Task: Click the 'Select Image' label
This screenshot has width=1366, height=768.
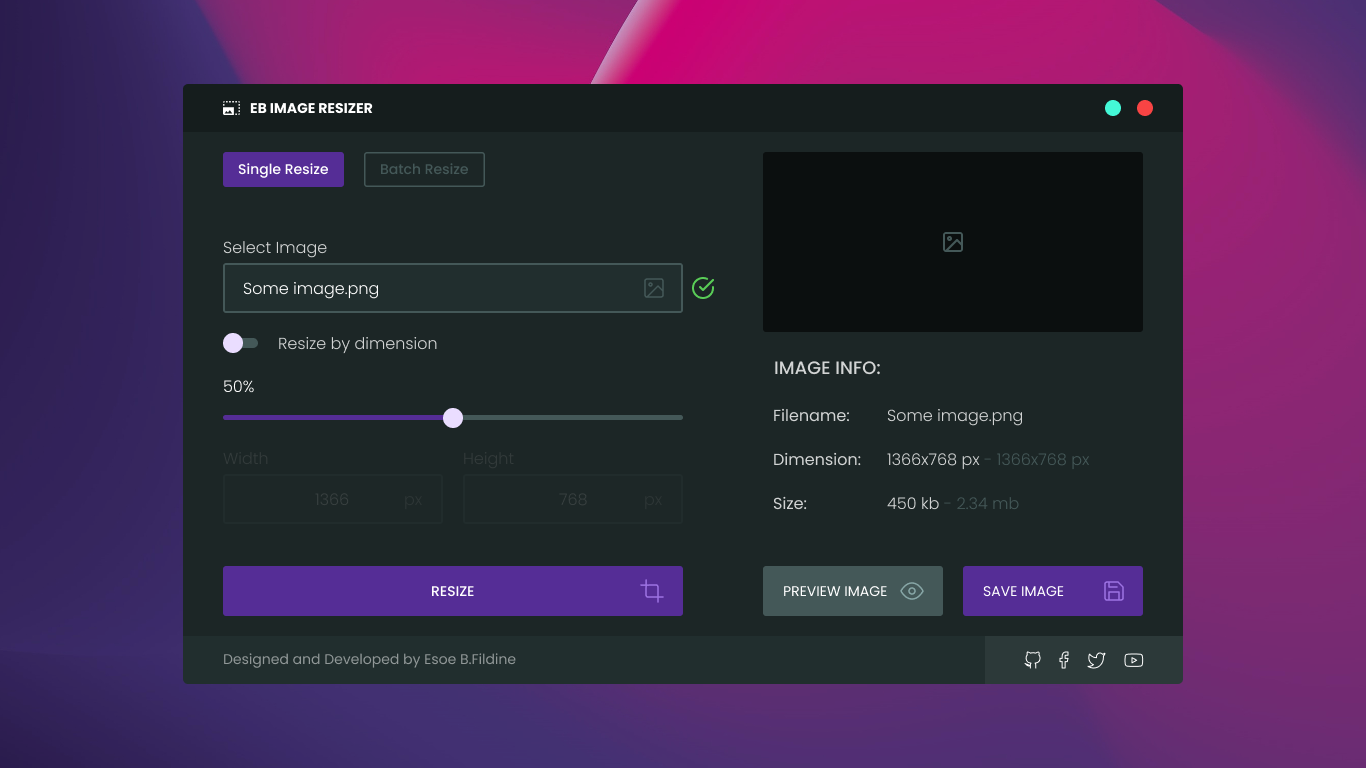Action: point(275,247)
